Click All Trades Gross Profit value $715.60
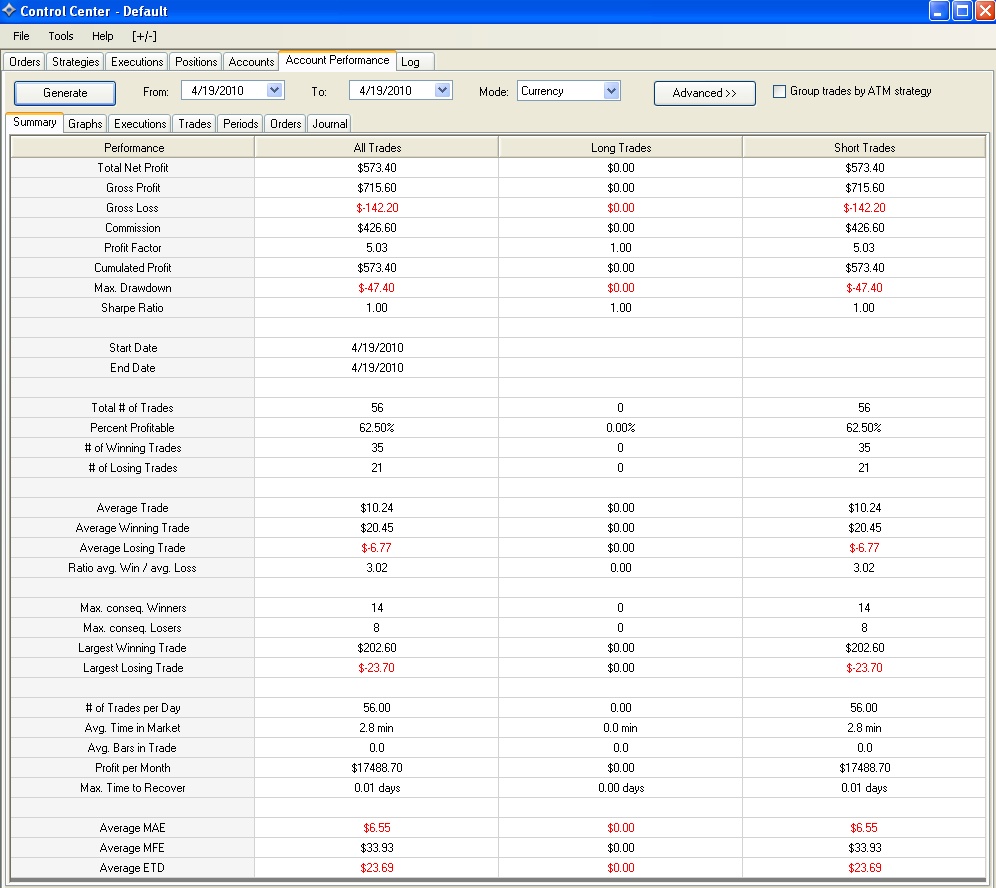 (377, 188)
